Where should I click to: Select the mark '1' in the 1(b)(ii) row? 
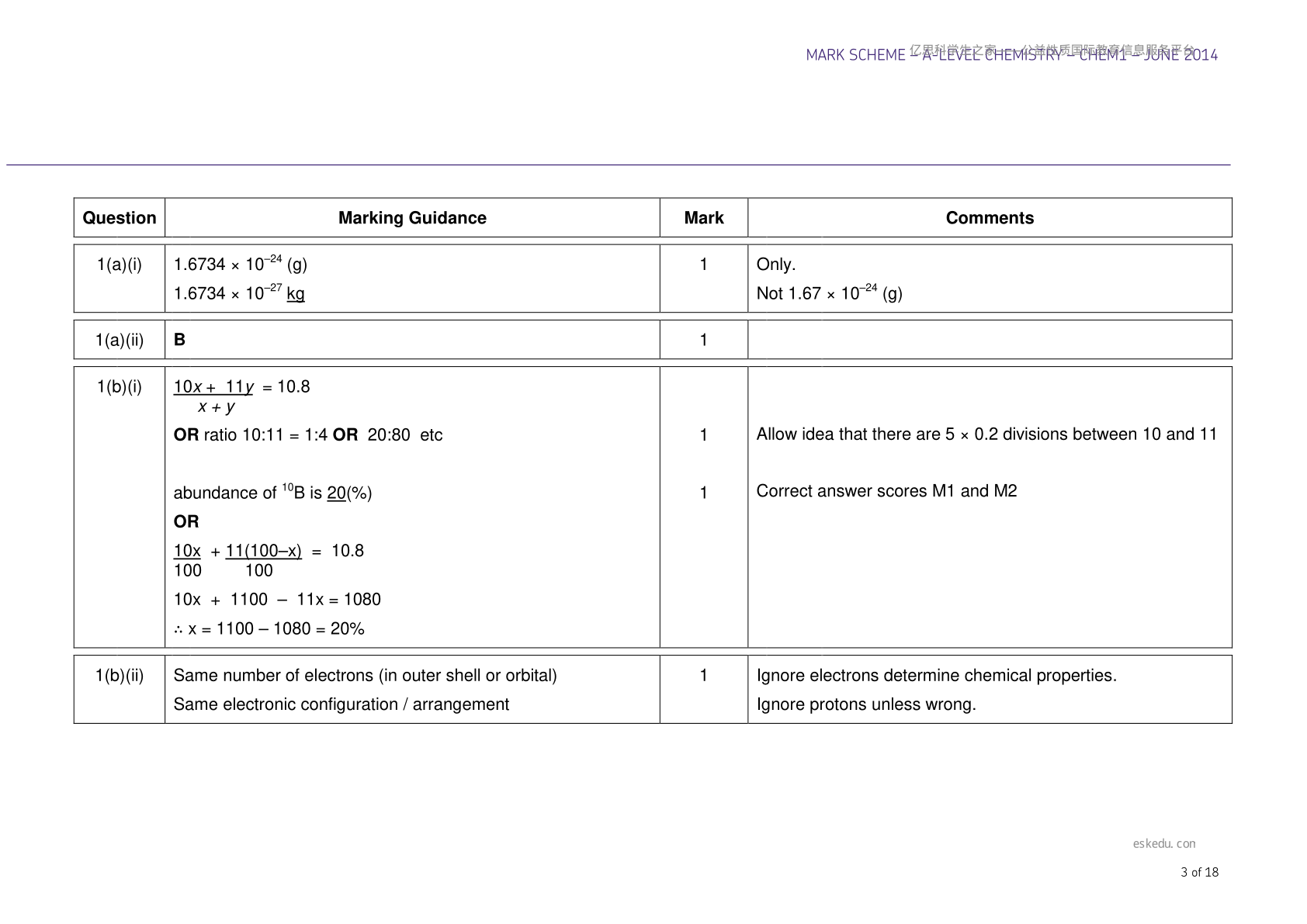click(x=704, y=676)
